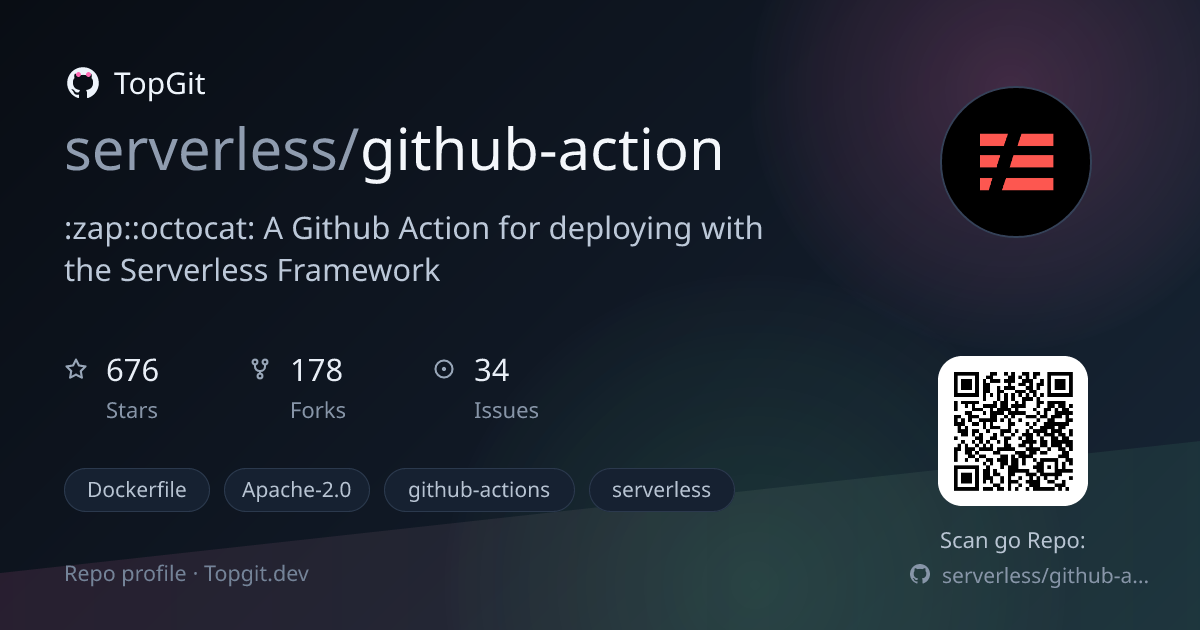Click the GitHub icon near serverless/github-a...
1200x630 pixels.
click(x=919, y=574)
